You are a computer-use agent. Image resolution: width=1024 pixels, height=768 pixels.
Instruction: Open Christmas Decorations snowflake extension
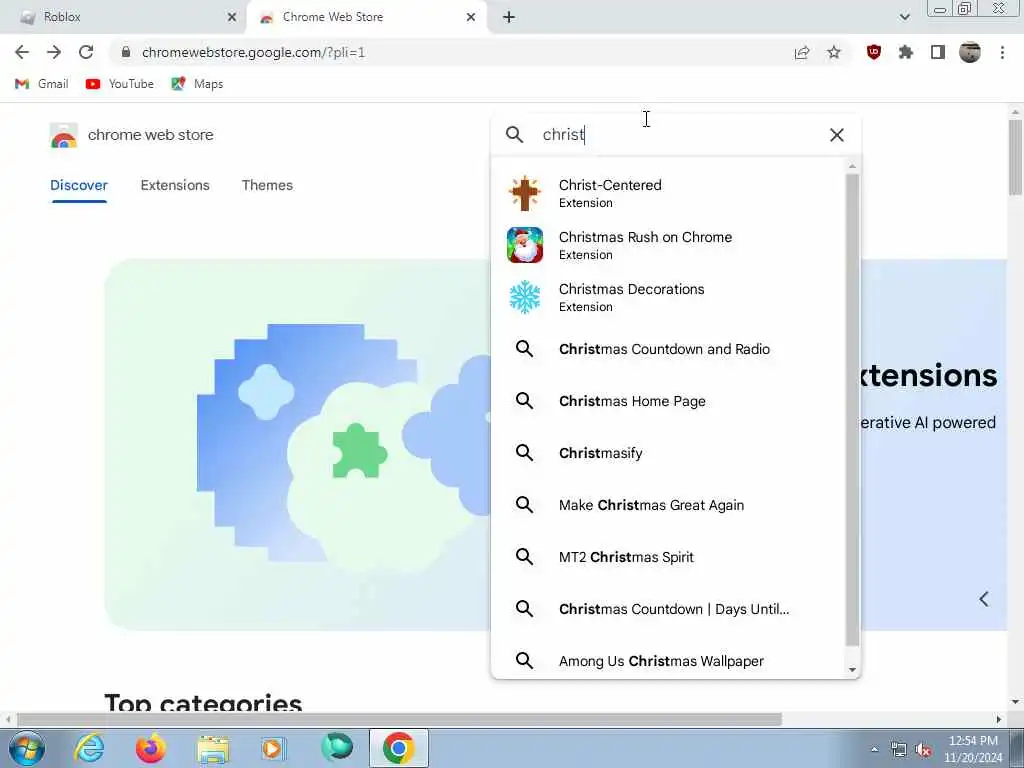(669, 297)
